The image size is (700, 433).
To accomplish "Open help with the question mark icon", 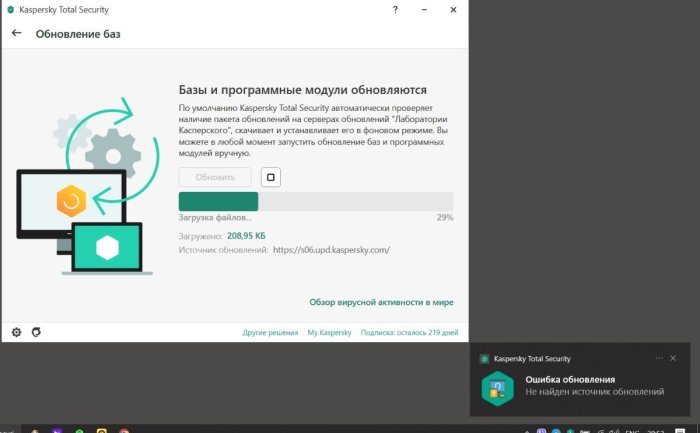I will pyautogui.click(x=395, y=10).
